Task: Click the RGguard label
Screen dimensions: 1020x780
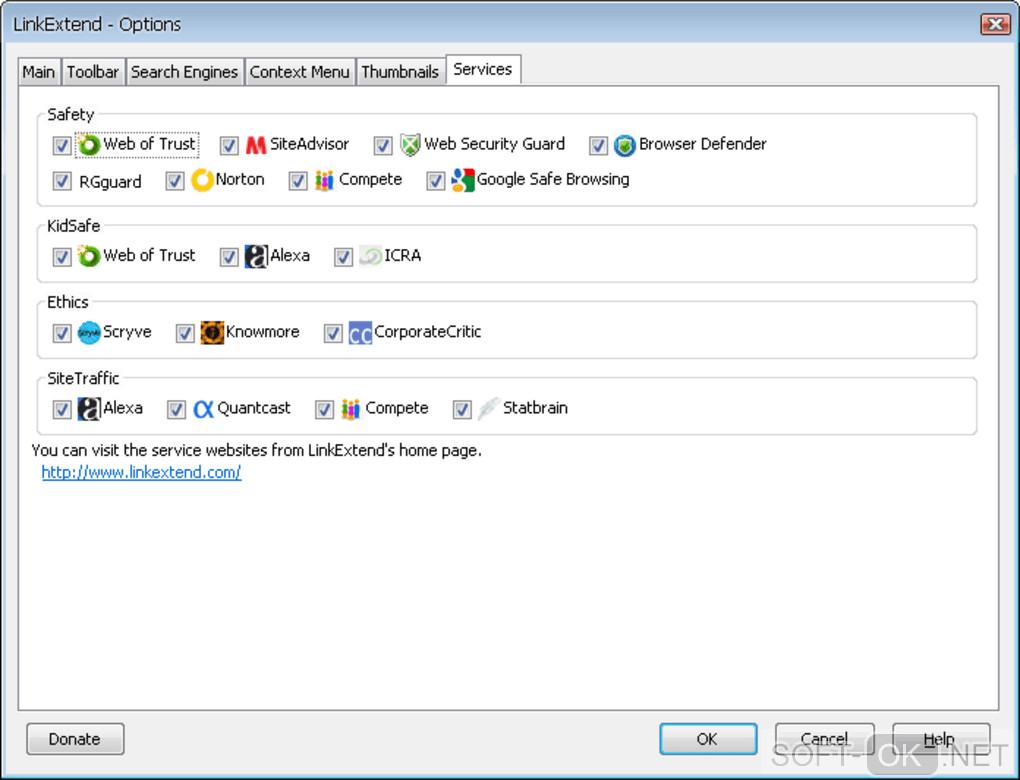Action: point(110,182)
